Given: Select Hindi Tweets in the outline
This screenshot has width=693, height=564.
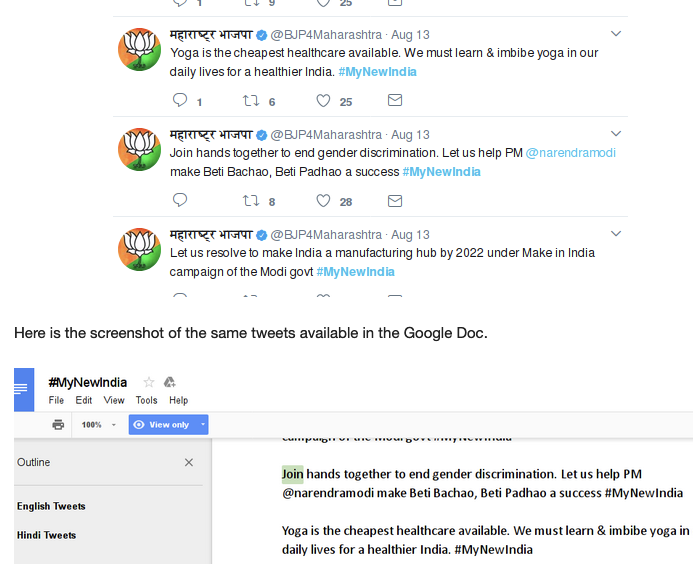Looking at the screenshot, I should click(47, 535).
